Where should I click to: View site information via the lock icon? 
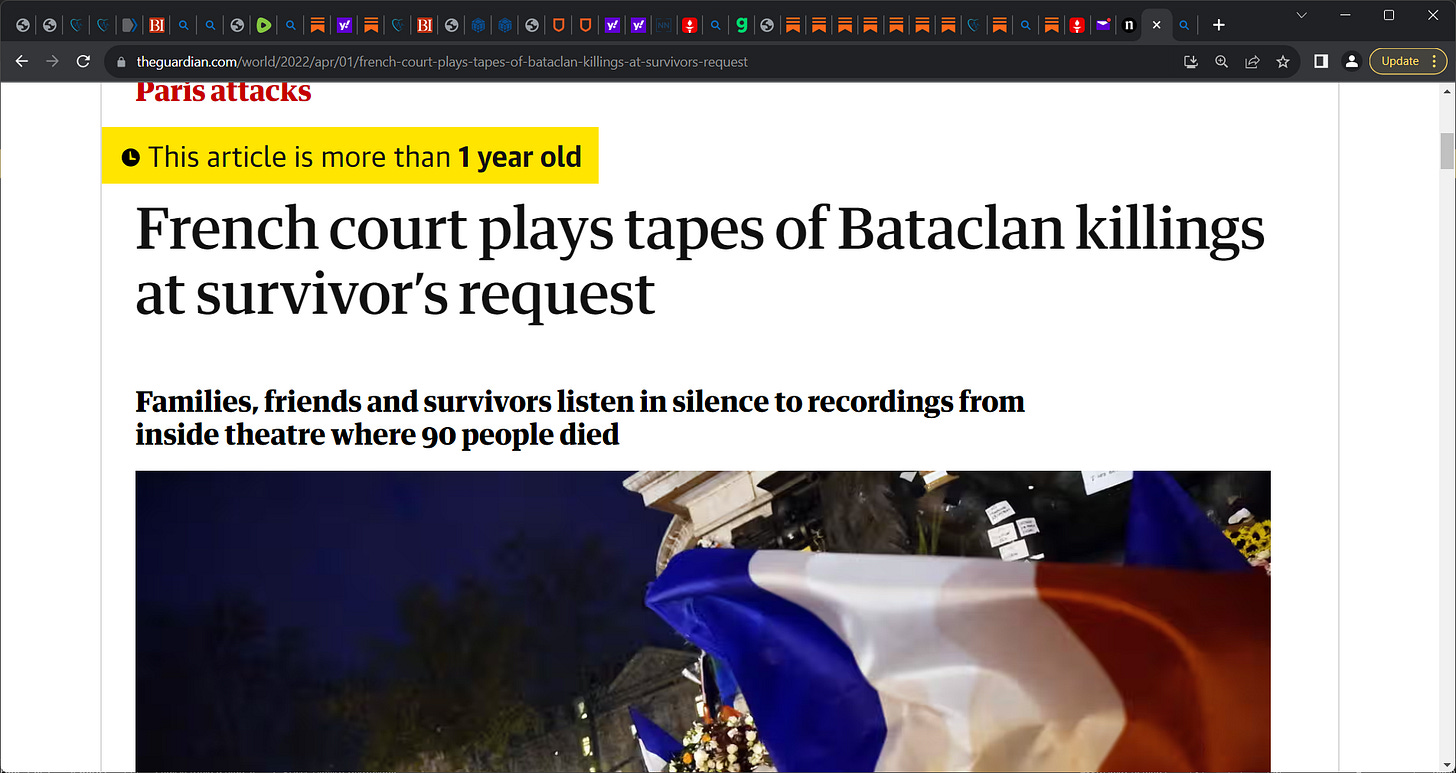[x=122, y=62]
